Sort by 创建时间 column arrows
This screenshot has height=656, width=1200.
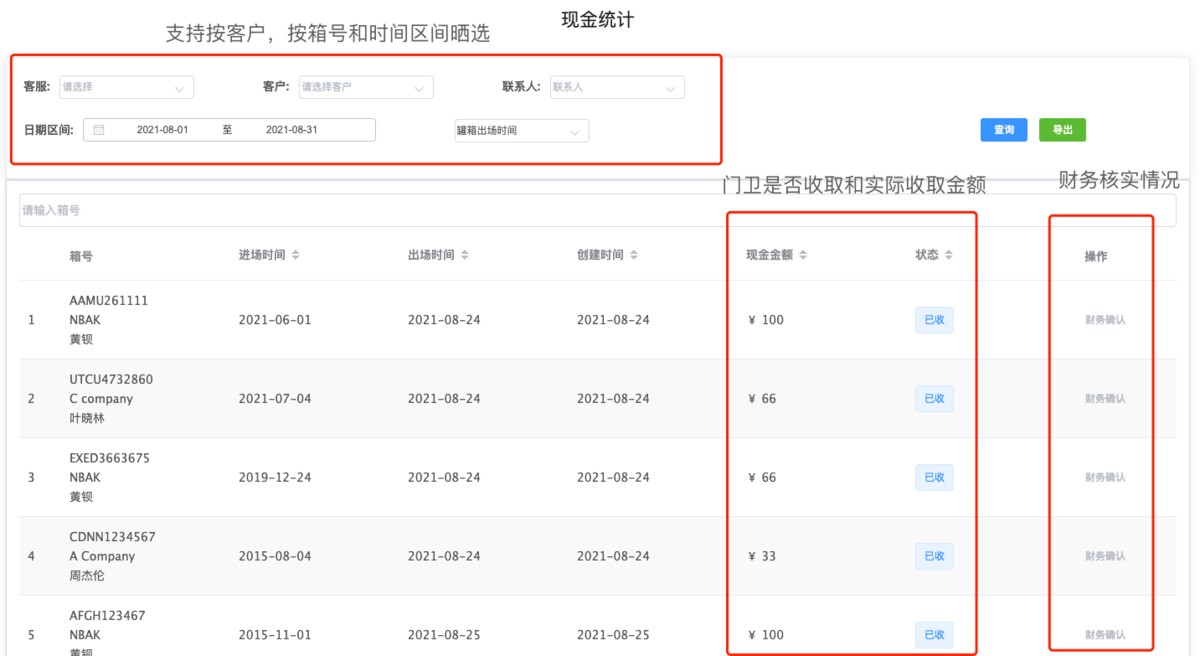tap(633, 255)
